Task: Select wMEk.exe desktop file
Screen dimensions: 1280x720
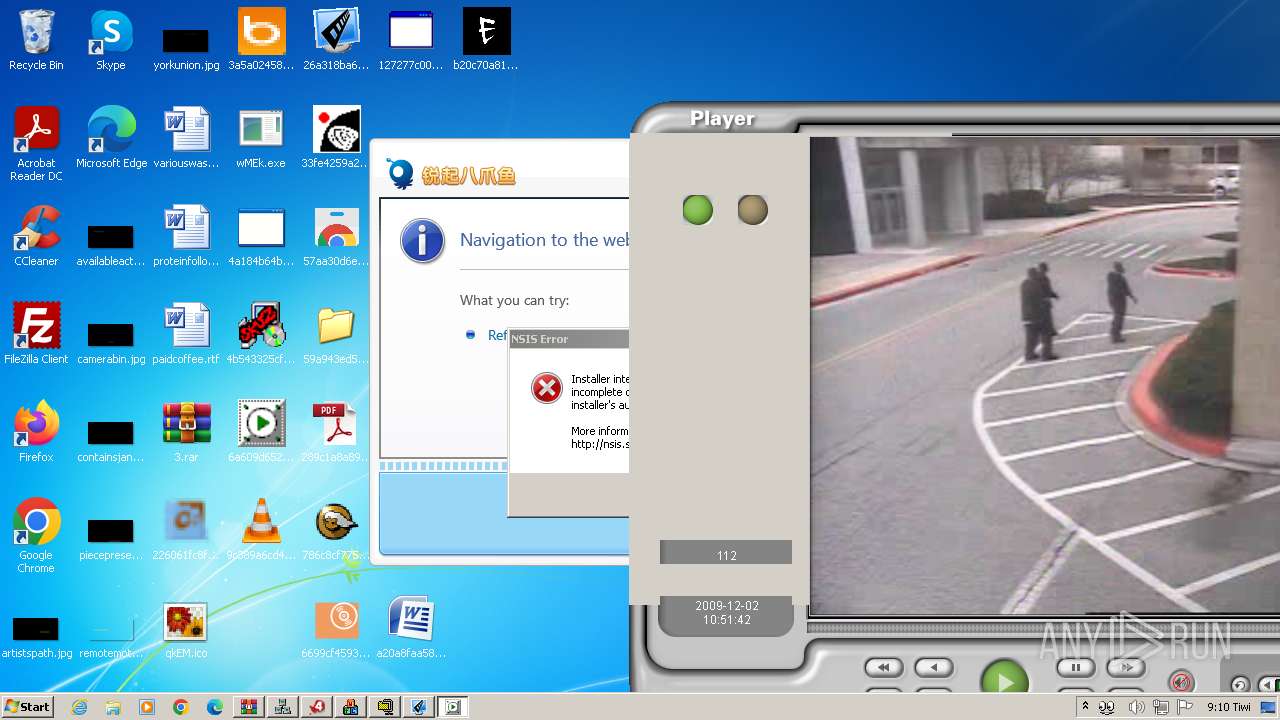Action: pos(261,138)
